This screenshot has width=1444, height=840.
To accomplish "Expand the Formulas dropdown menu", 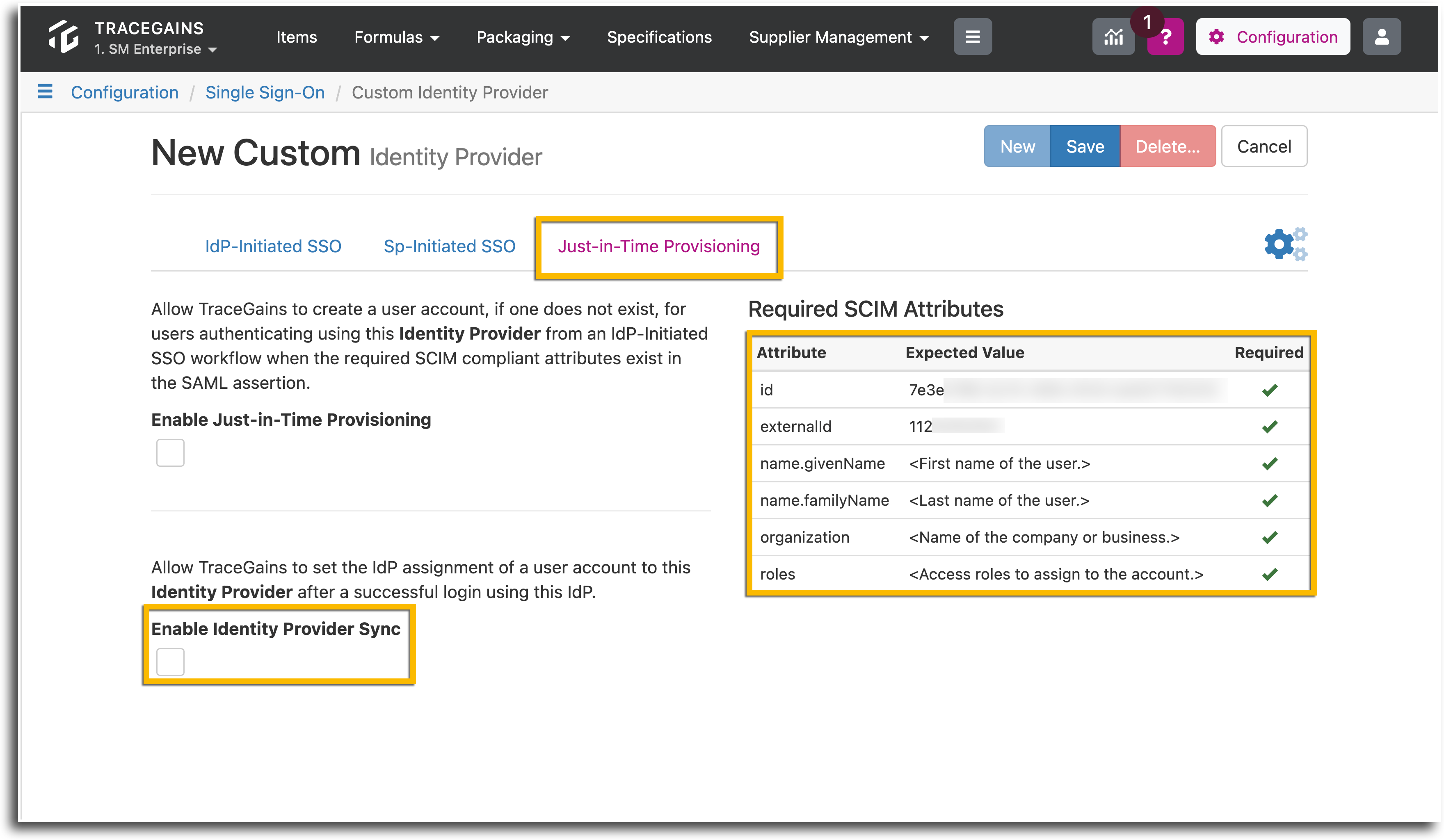I will point(397,37).
